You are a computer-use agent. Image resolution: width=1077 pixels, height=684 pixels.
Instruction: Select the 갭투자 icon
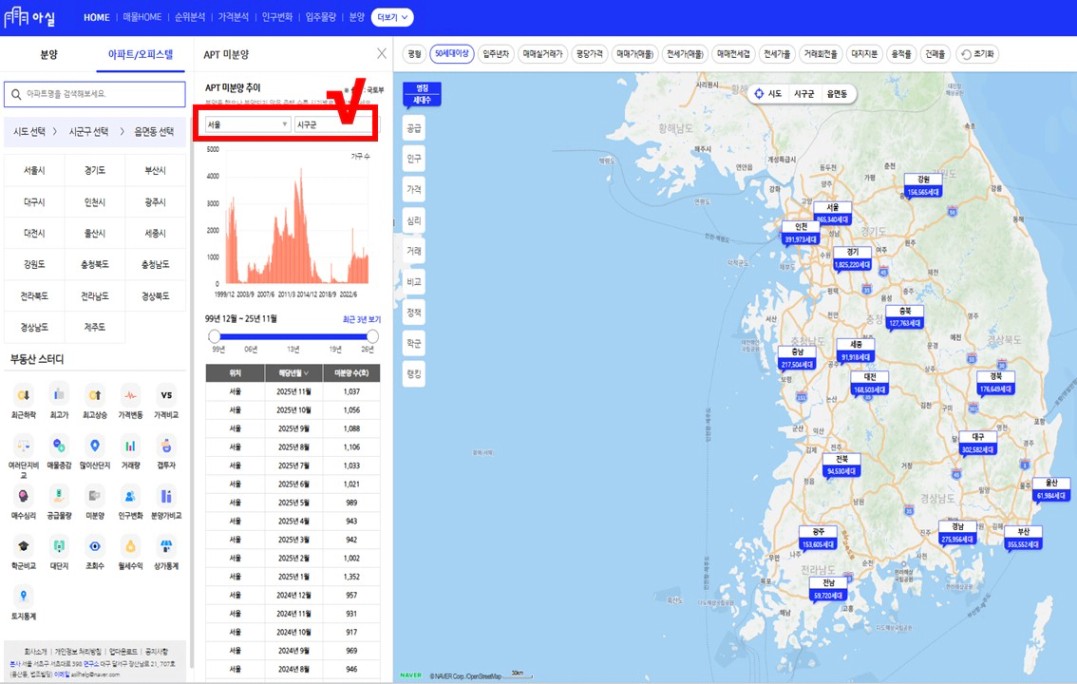coord(166,446)
